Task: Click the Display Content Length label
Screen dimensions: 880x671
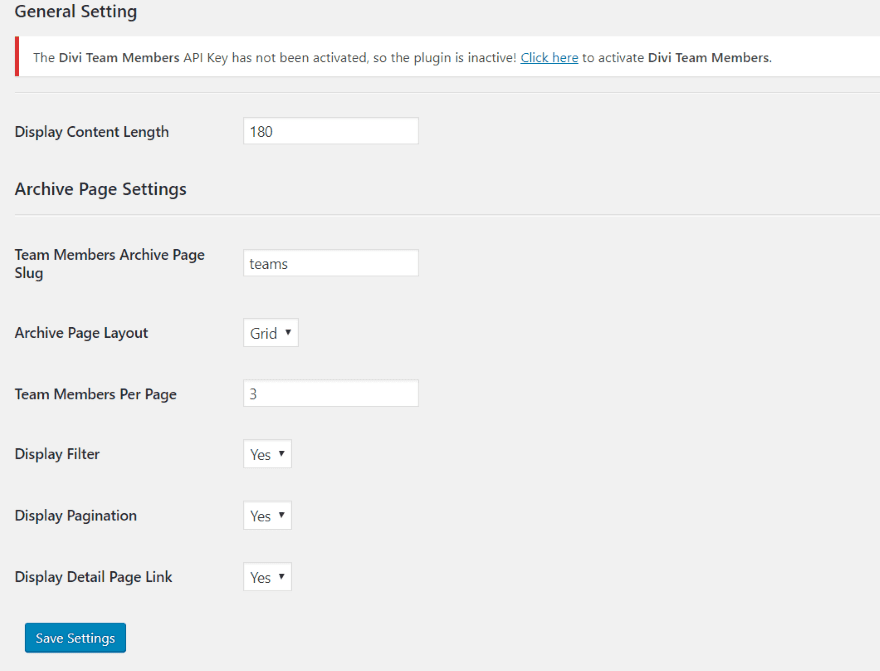Action: click(92, 132)
